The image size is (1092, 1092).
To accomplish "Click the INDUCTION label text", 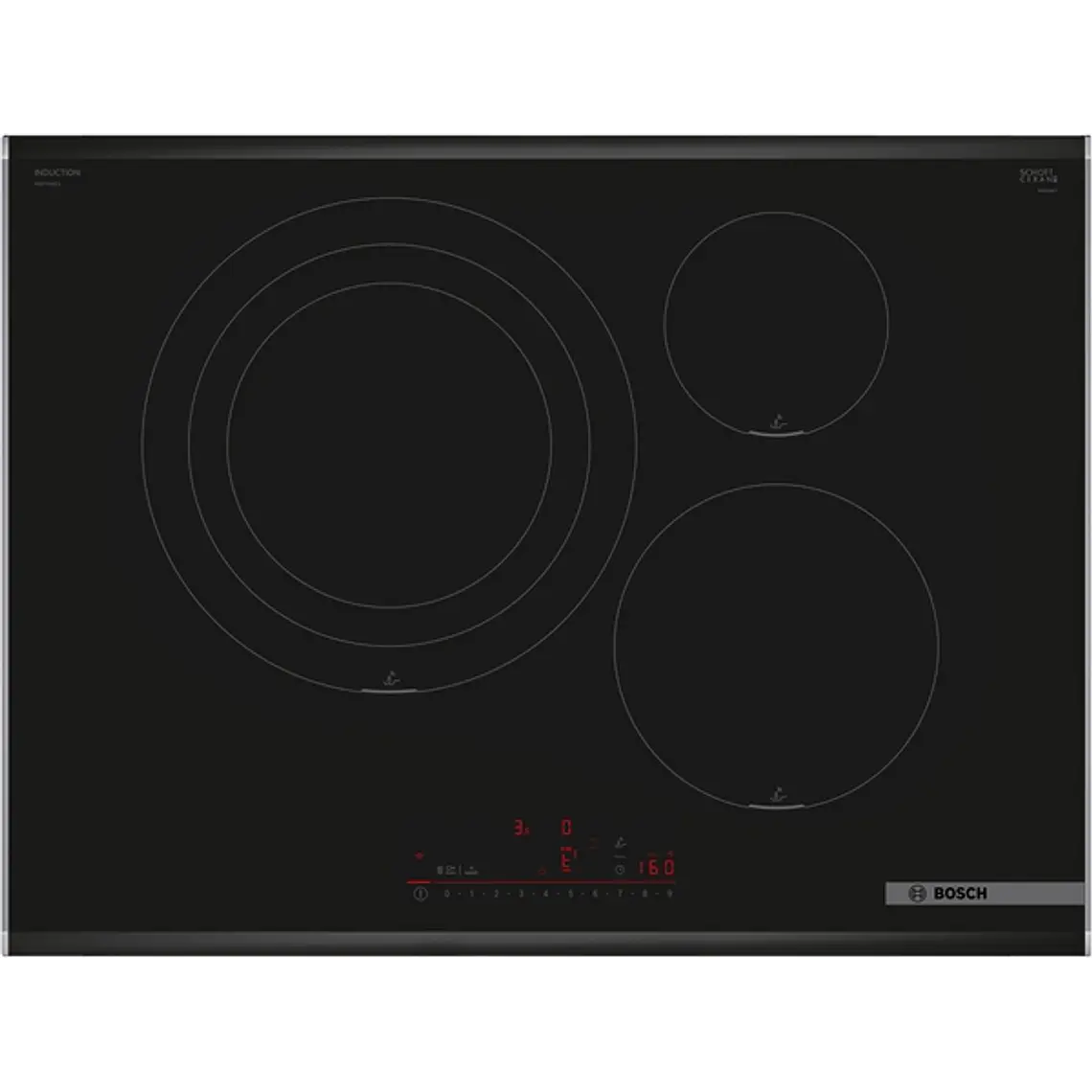I will [x=57, y=172].
